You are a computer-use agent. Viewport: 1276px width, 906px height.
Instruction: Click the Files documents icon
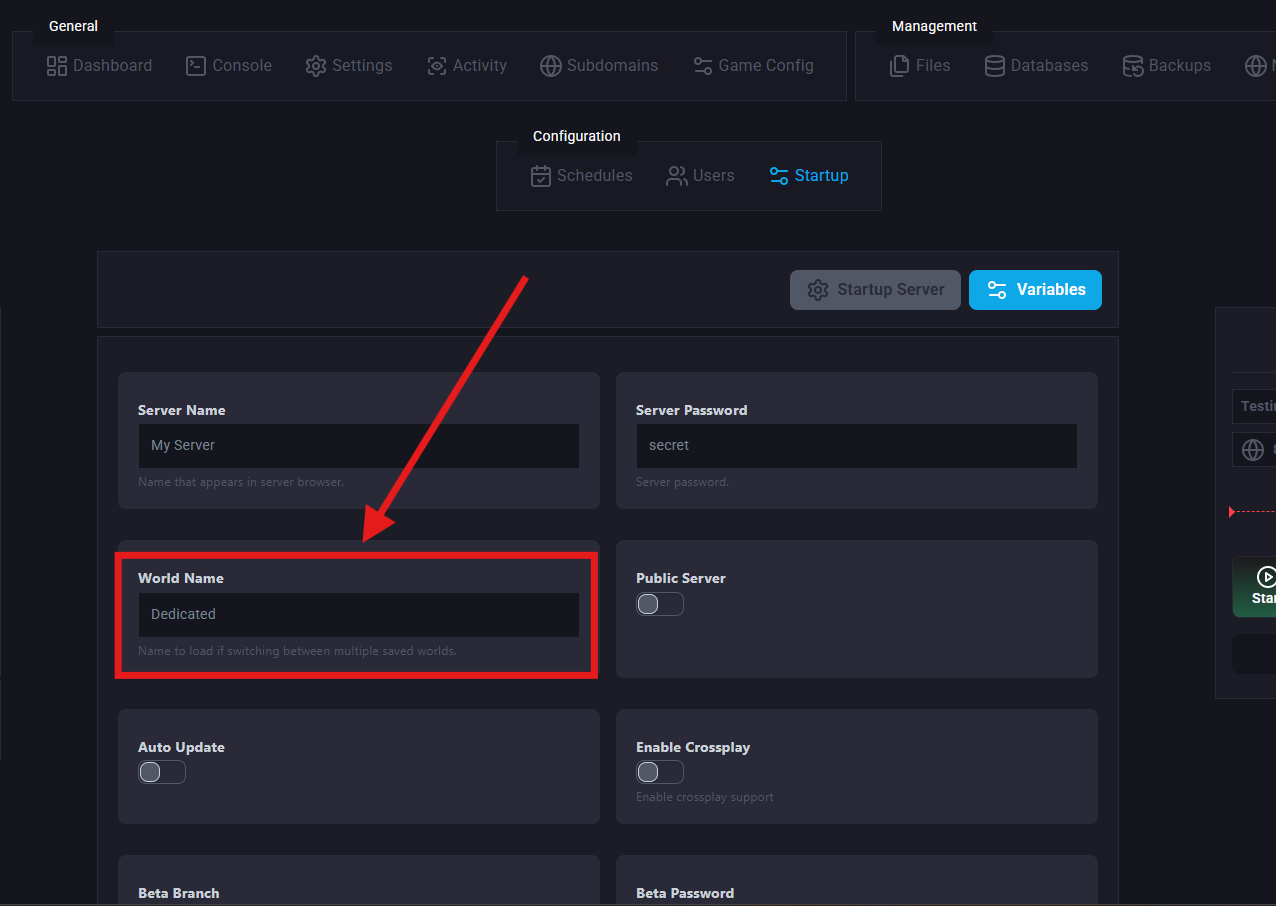point(900,66)
